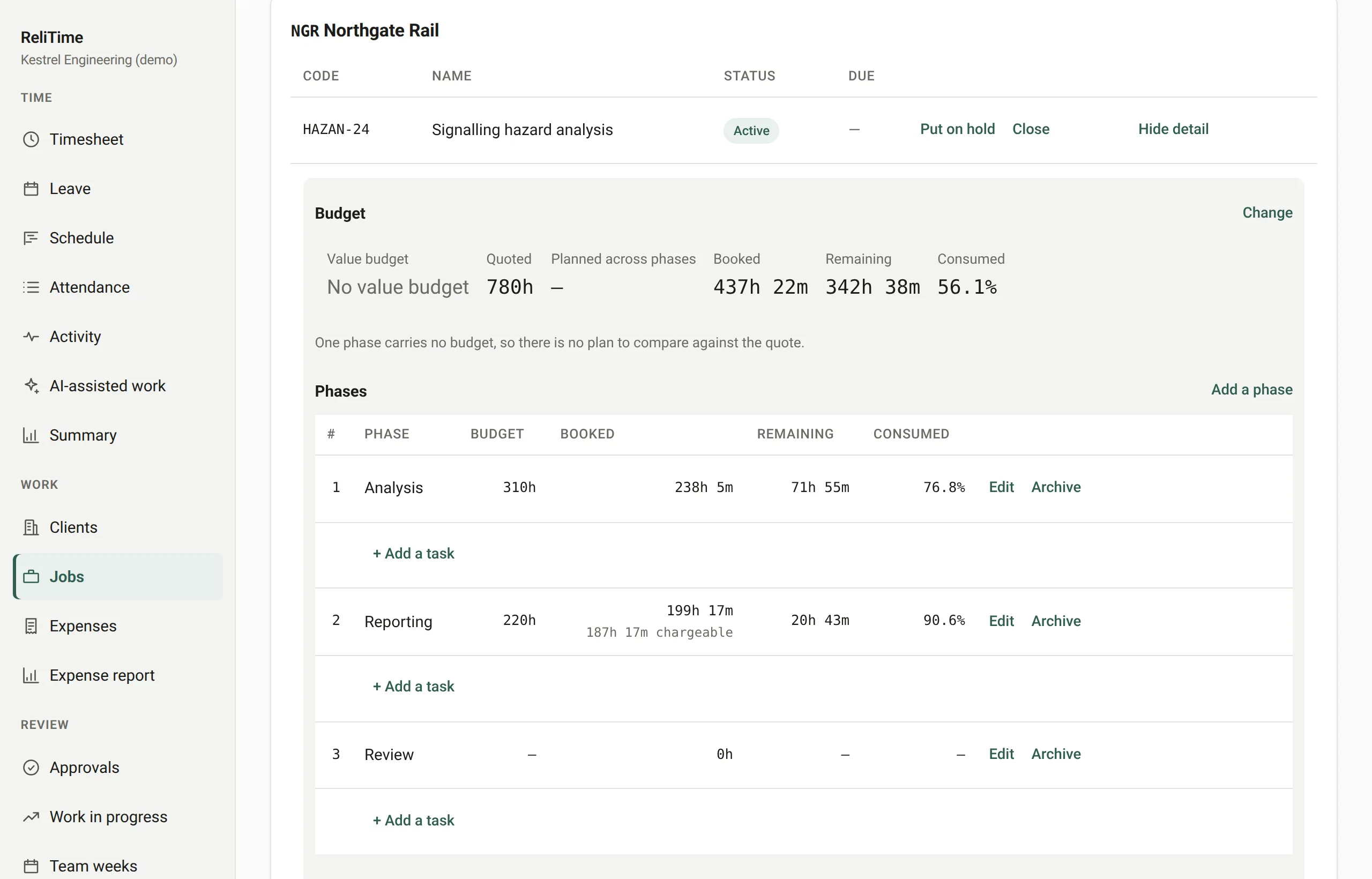The height and width of the screenshot is (879, 1372).
Task: Navigate to Work in progress
Action: pos(117,817)
